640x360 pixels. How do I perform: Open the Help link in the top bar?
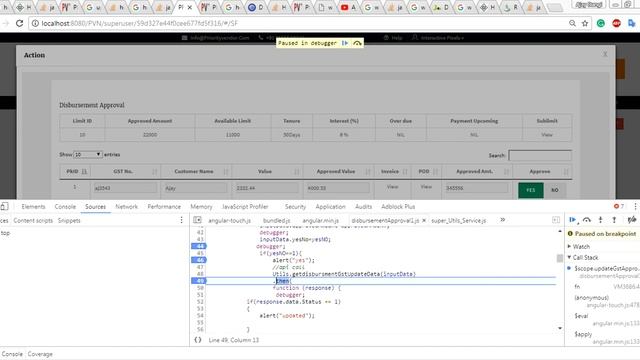coord(393,38)
